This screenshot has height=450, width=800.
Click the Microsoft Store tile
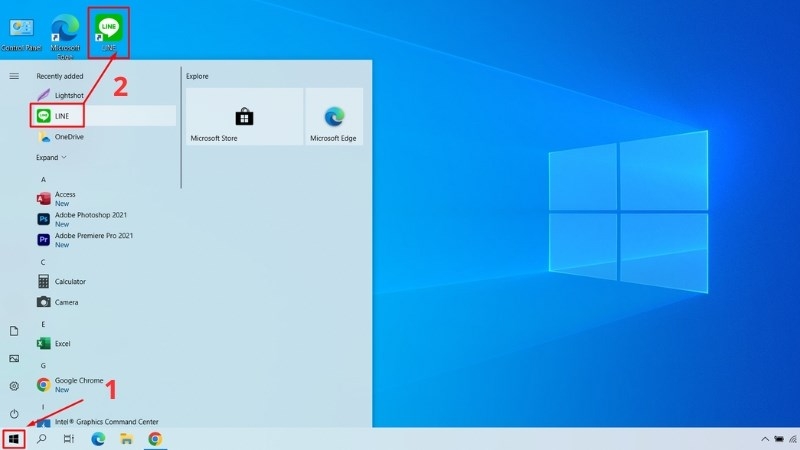click(x=244, y=118)
